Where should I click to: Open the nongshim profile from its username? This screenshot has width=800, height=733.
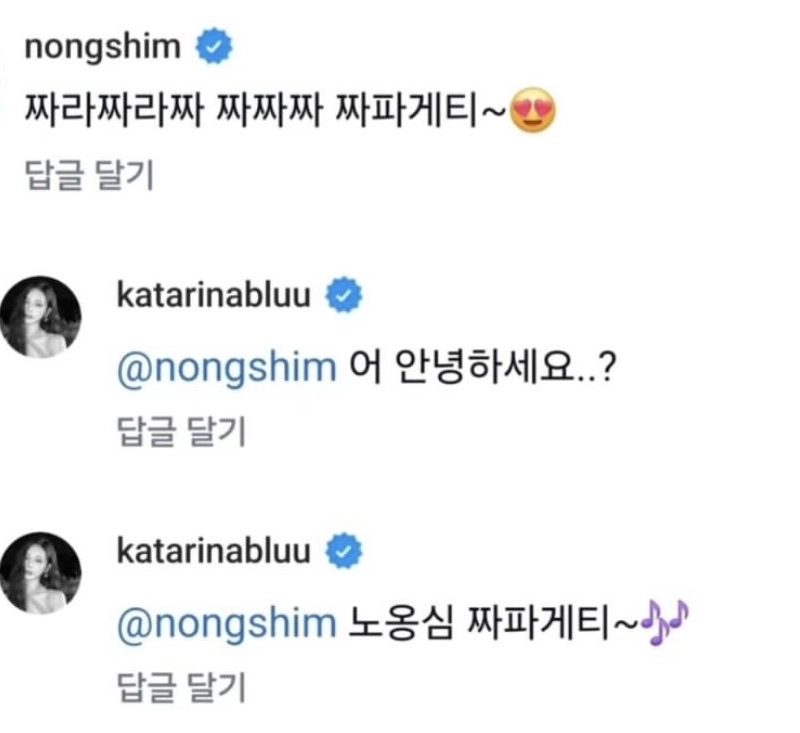(104, 46)
